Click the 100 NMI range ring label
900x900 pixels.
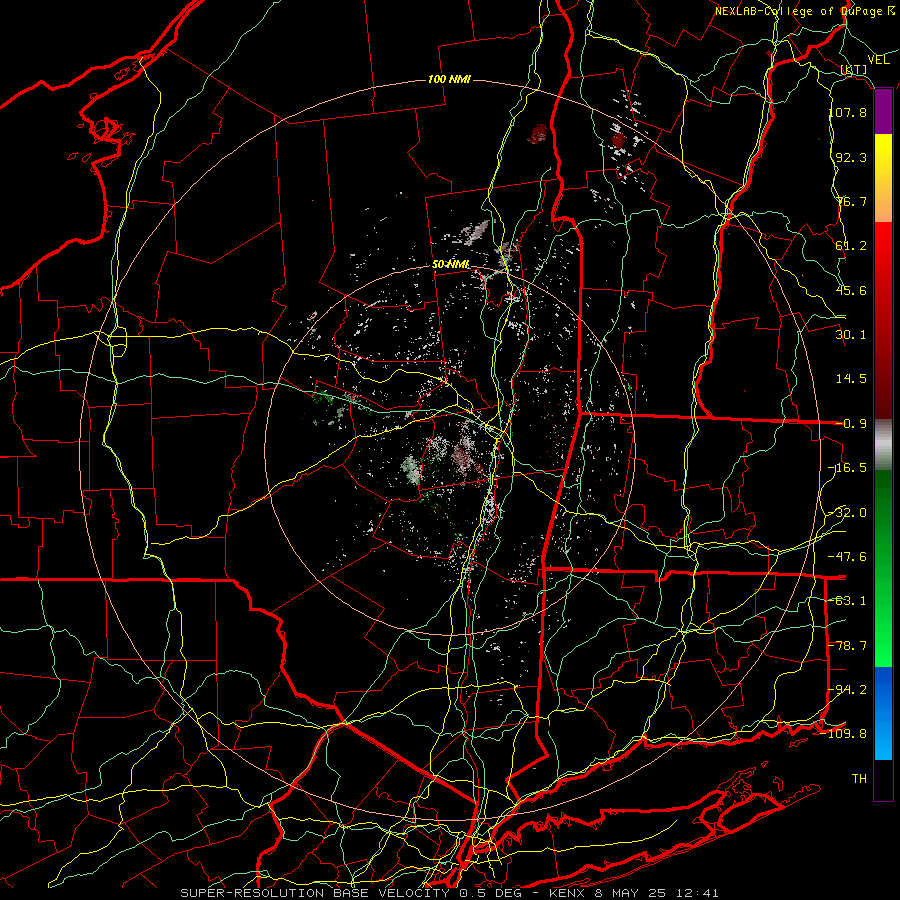pos(449,79)
